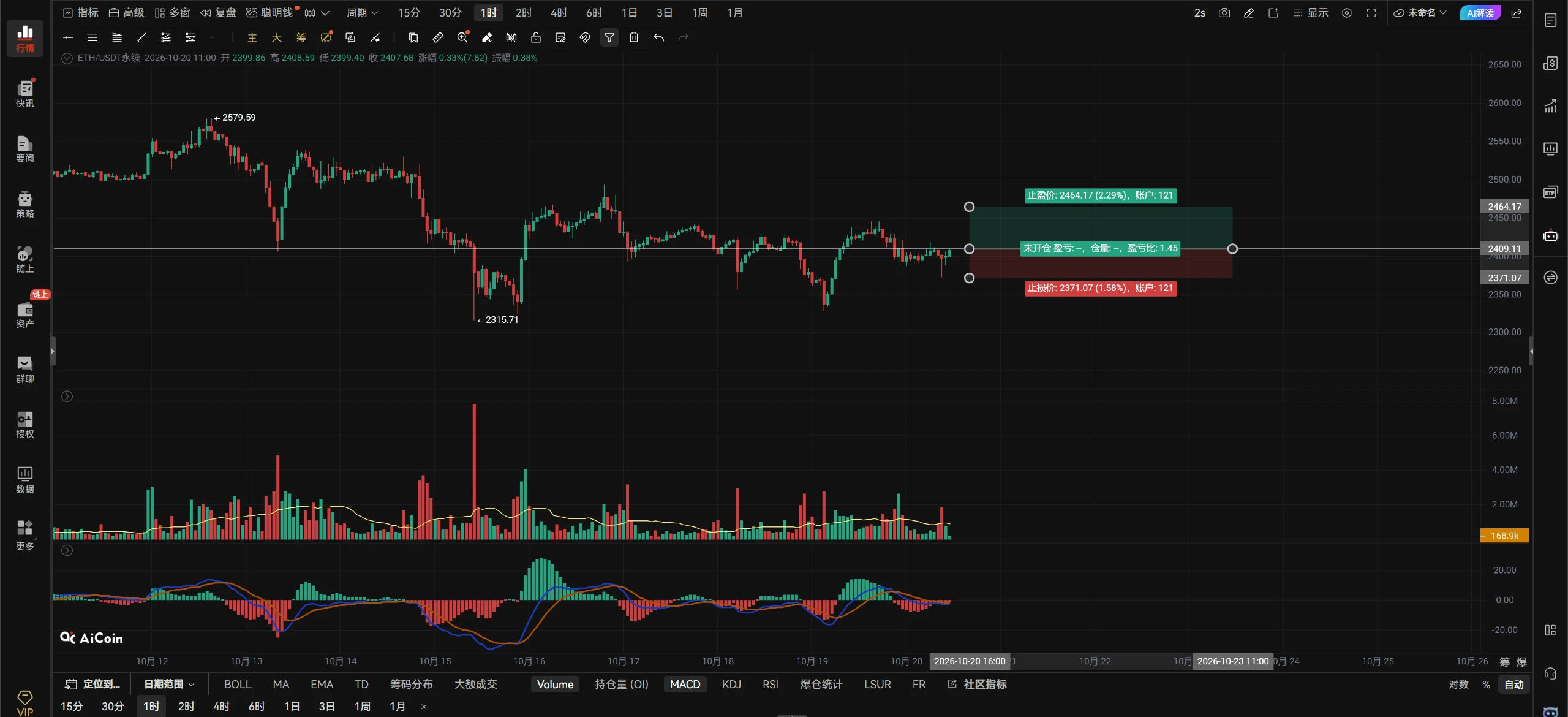The image size is (1568, 717).
Task: Click the trash delete drawings icon
Action: point(634,38)
